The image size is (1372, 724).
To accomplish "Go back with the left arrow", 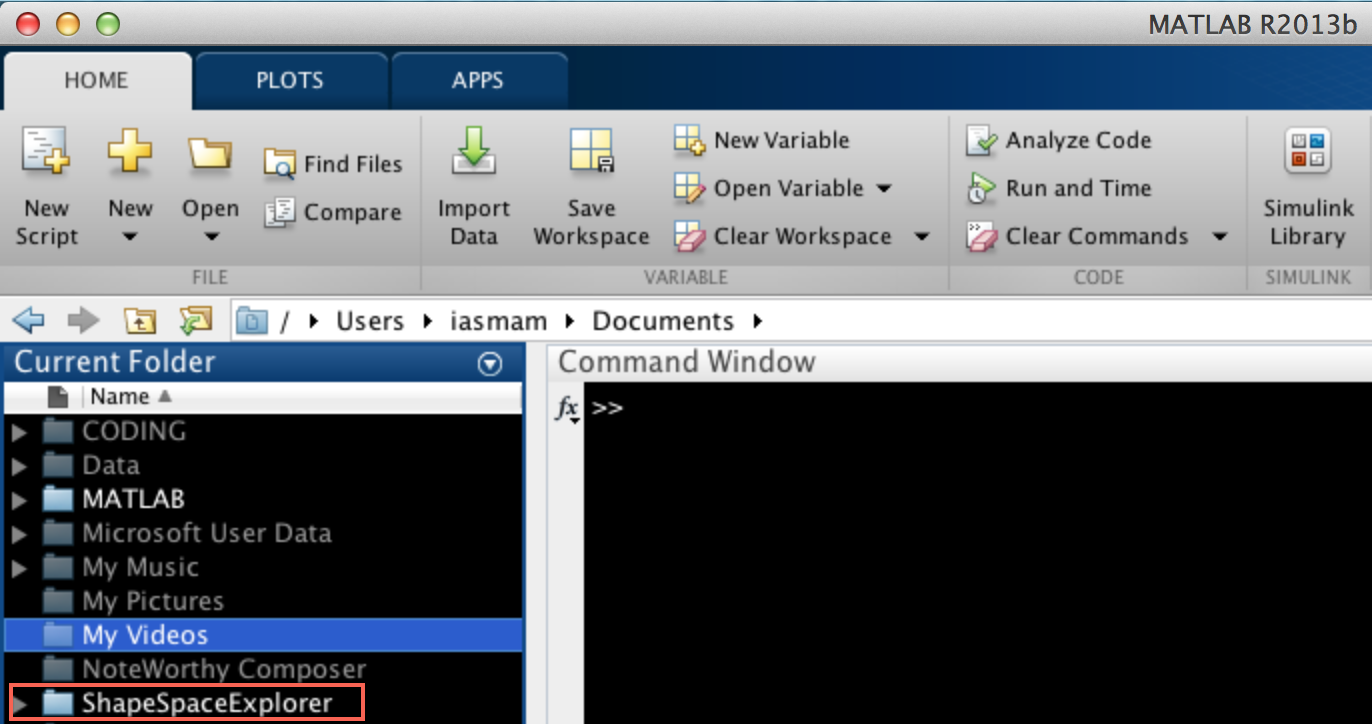I will [29, 321].
